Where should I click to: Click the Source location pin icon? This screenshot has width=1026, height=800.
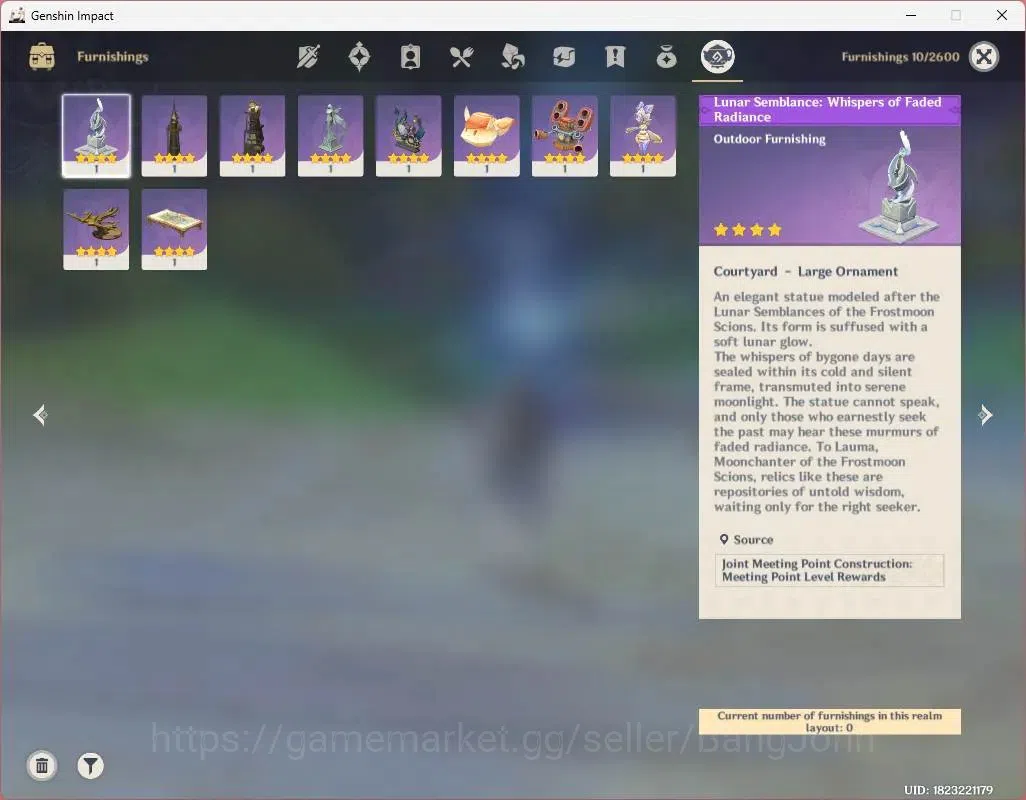[724, 539]
